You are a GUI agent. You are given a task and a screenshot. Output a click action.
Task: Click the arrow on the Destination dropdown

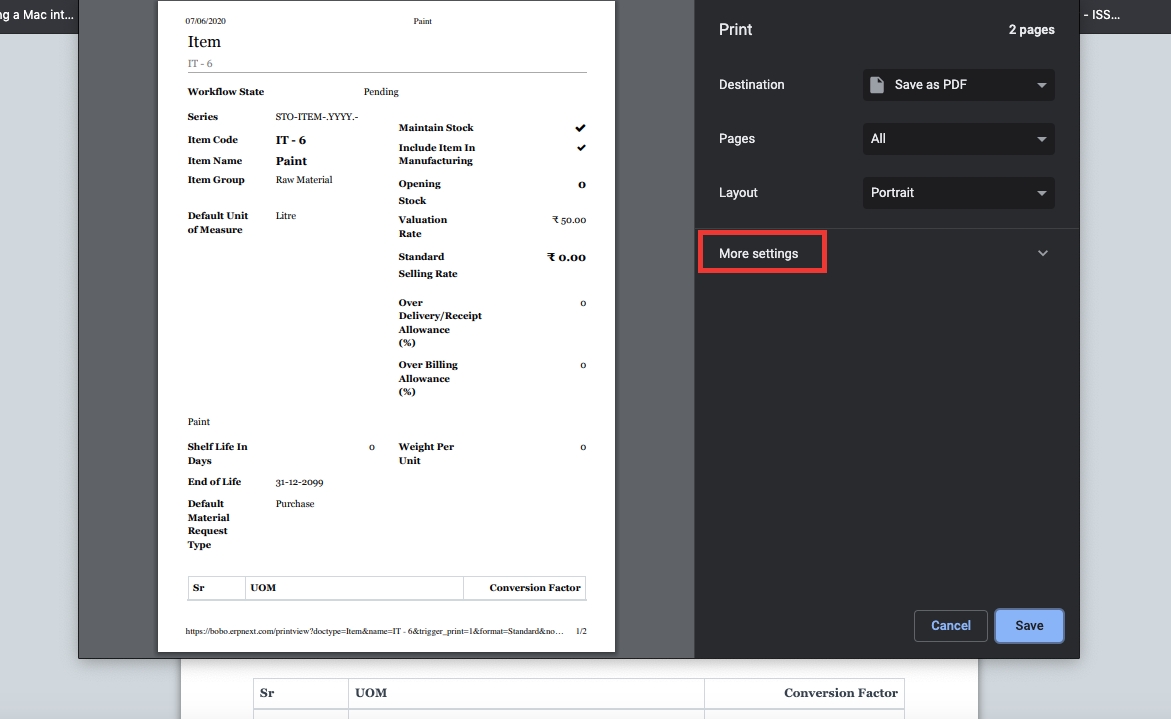[x=1041, y=85]
